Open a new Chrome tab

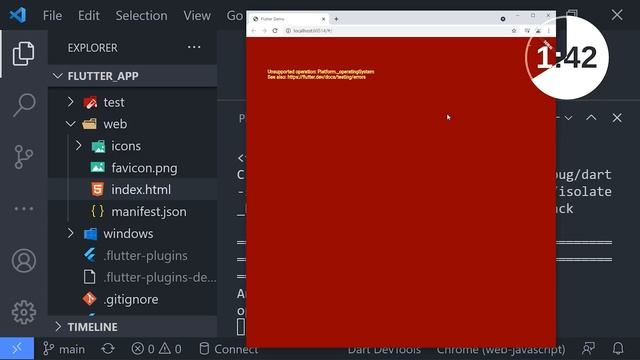336,19
